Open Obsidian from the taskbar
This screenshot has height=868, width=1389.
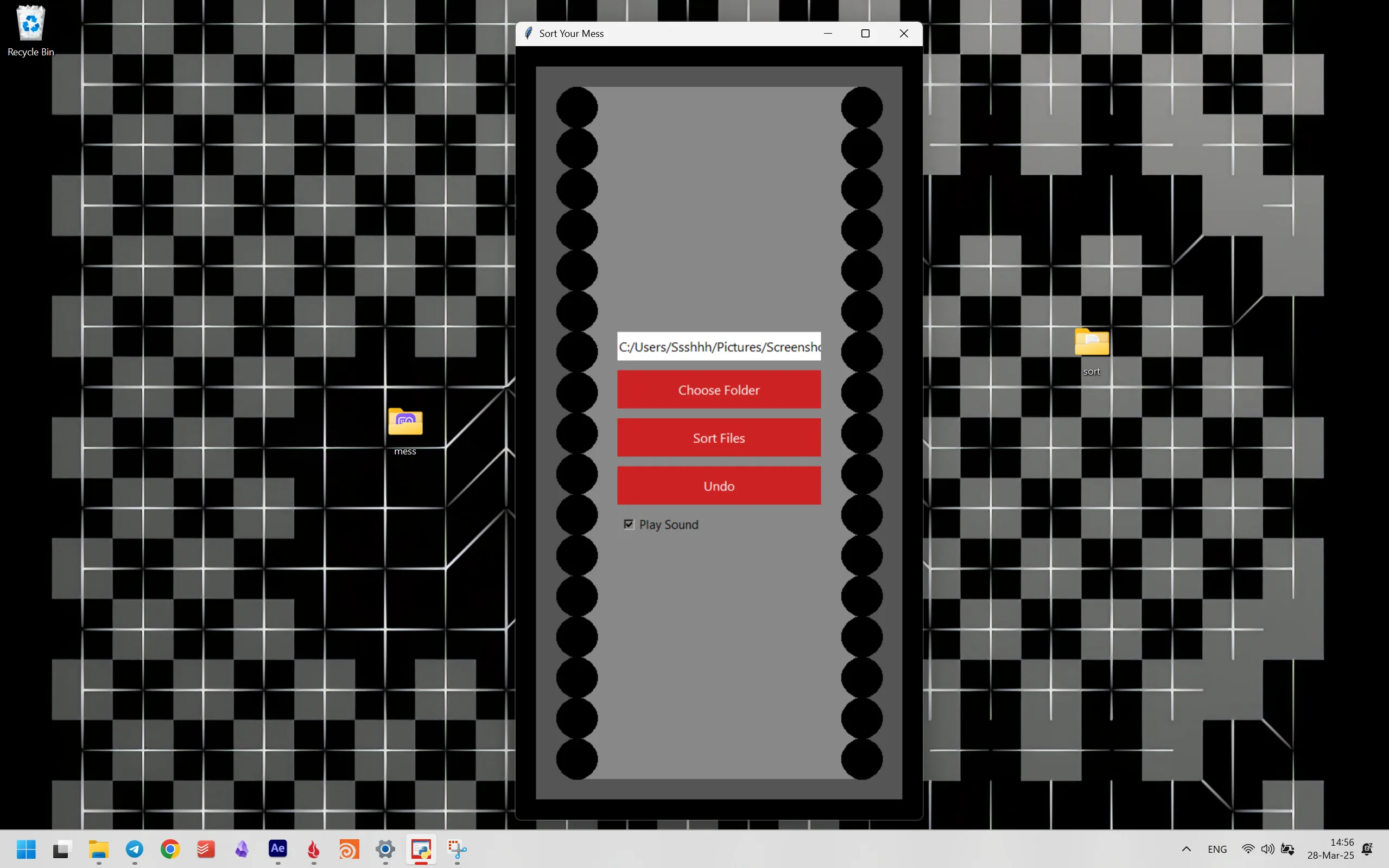pos(242,849)
